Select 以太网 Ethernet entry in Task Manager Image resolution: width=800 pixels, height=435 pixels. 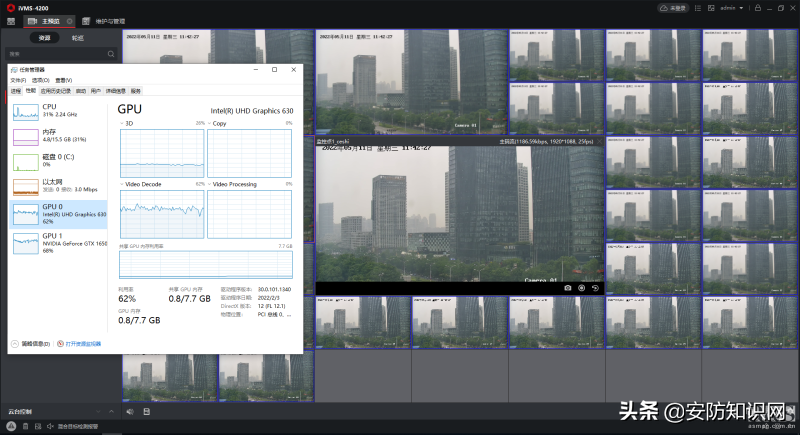coord(59,186)
